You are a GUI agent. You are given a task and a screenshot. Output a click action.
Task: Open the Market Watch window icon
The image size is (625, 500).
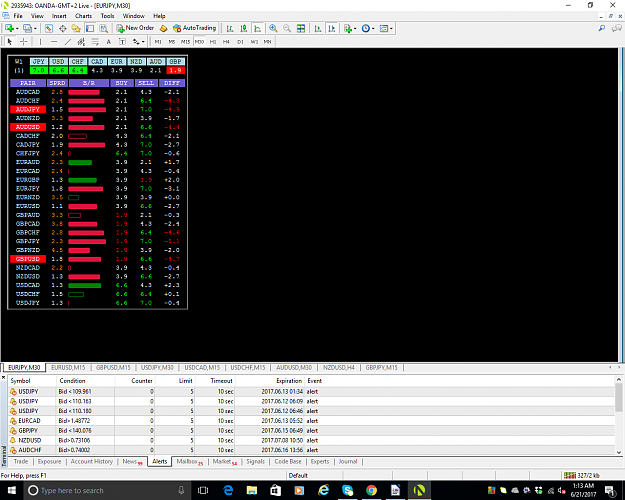click(49, 28)
